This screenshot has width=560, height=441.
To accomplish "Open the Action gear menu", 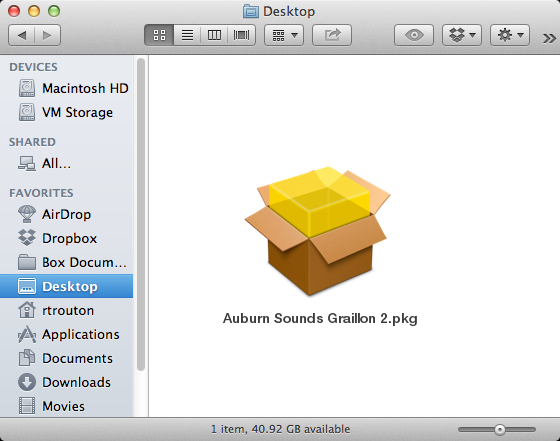I will pos(510,35).
